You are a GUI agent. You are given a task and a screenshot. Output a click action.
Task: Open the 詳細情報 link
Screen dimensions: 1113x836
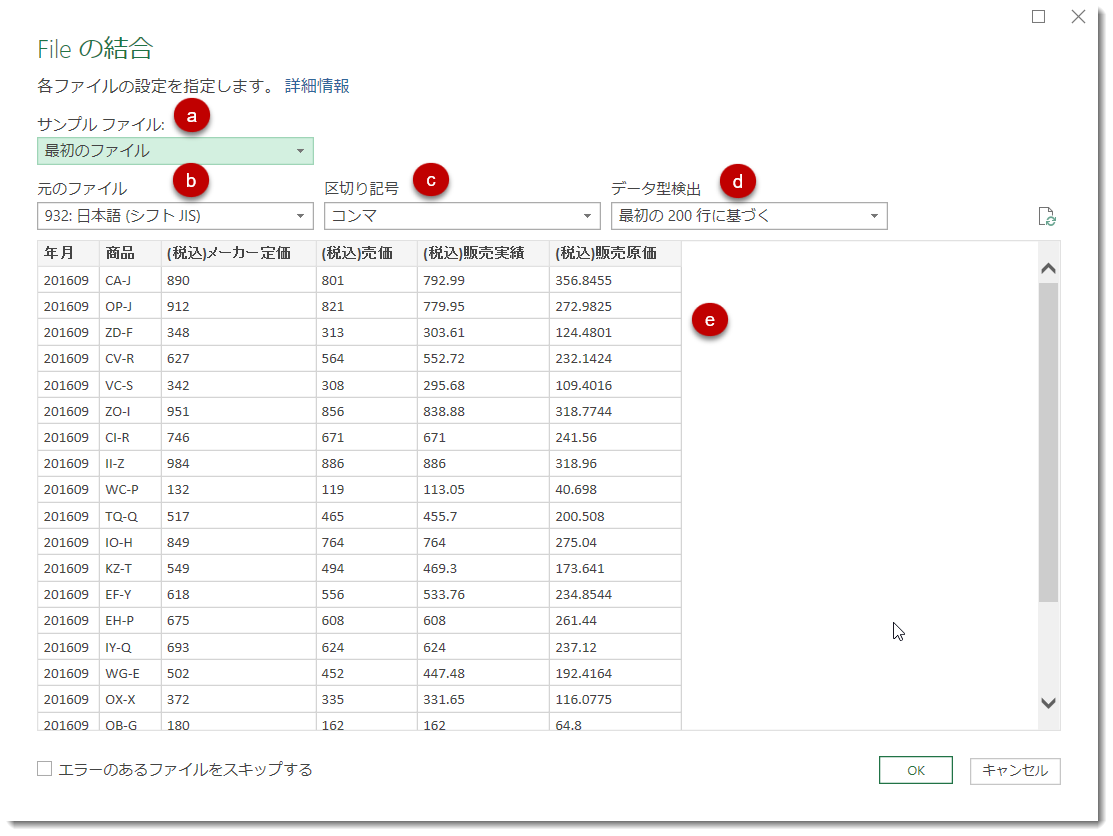317,86
